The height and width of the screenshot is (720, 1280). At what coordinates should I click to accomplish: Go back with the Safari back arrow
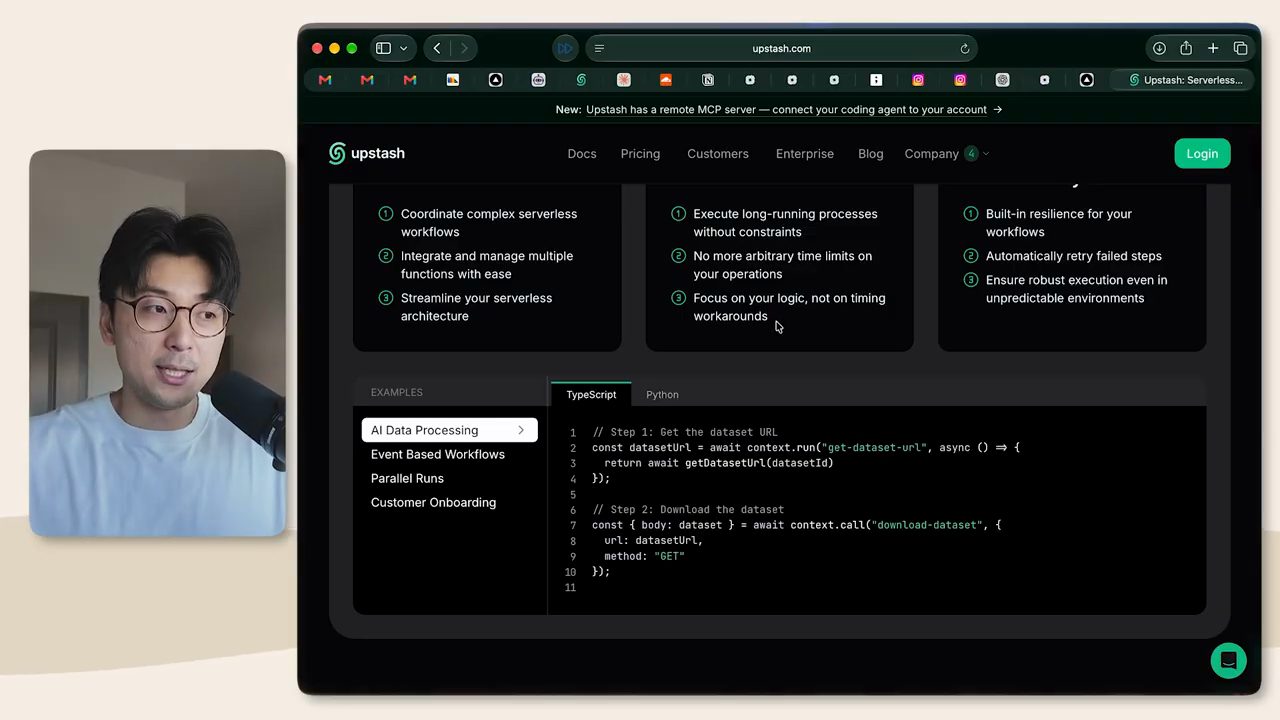[x=437, y=48]
